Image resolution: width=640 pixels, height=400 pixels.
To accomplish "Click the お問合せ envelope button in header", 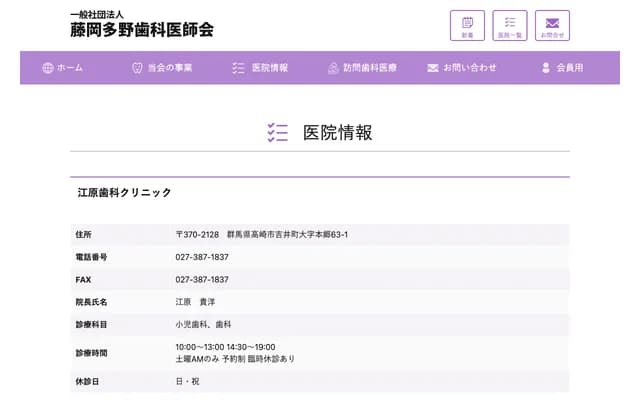I will pos(552,25).
